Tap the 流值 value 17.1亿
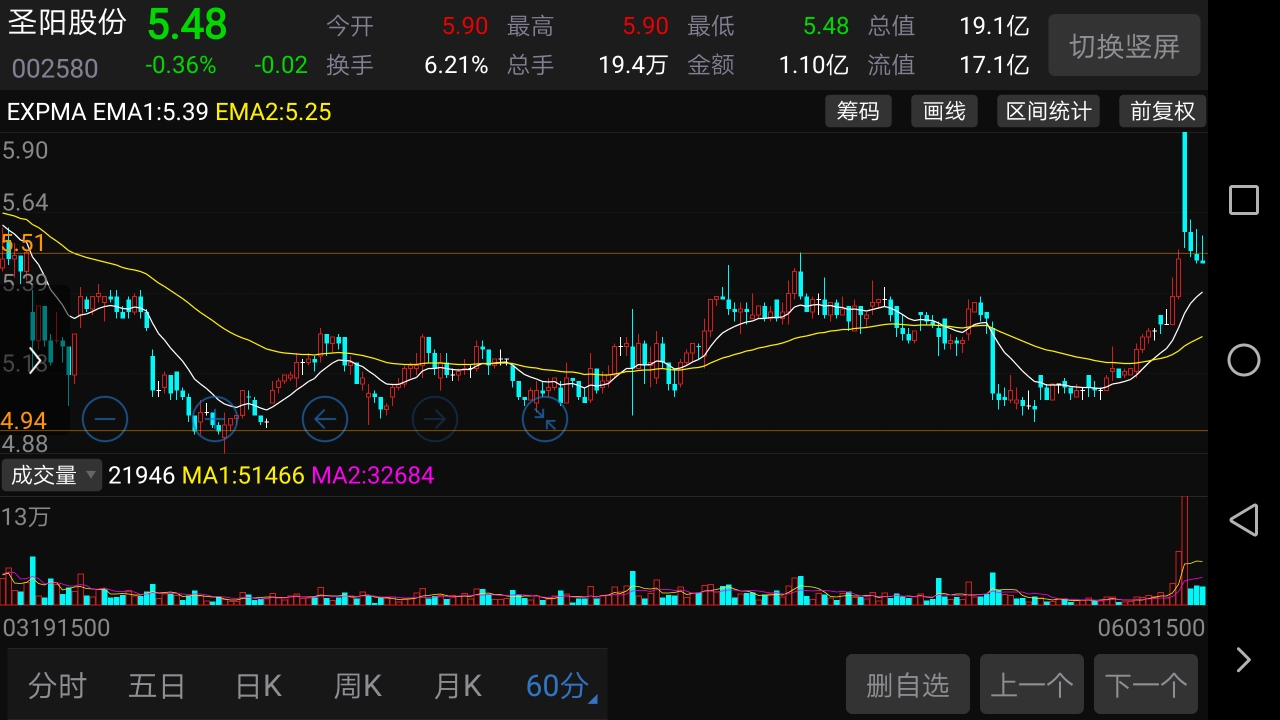This screenshot has height=720, width=1280. [994, 66]
